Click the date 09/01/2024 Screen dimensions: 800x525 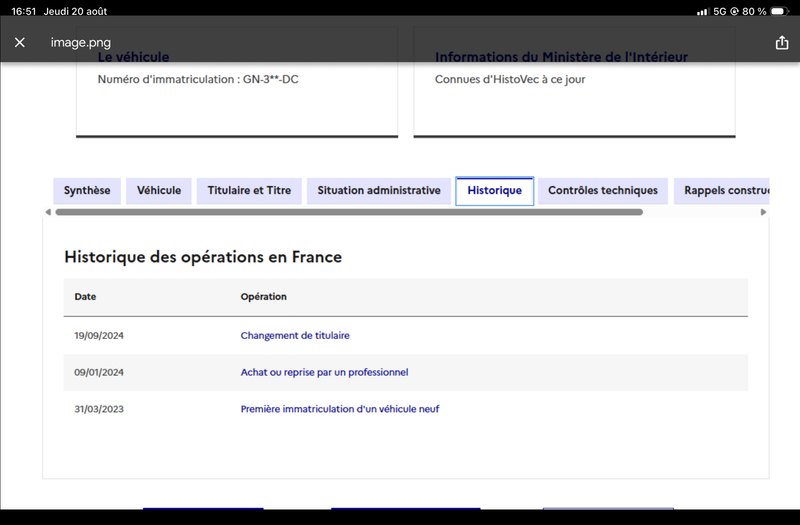pos(99,372)
